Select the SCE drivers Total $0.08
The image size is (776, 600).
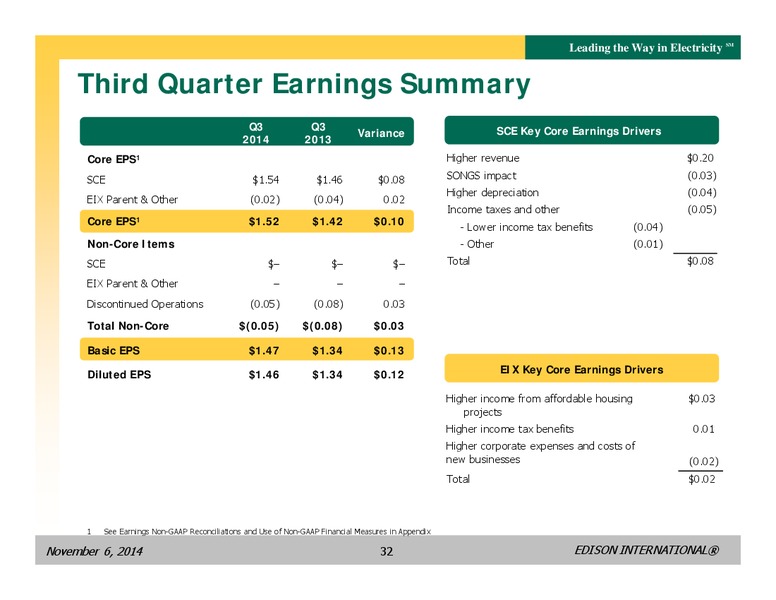click(700, 261)
